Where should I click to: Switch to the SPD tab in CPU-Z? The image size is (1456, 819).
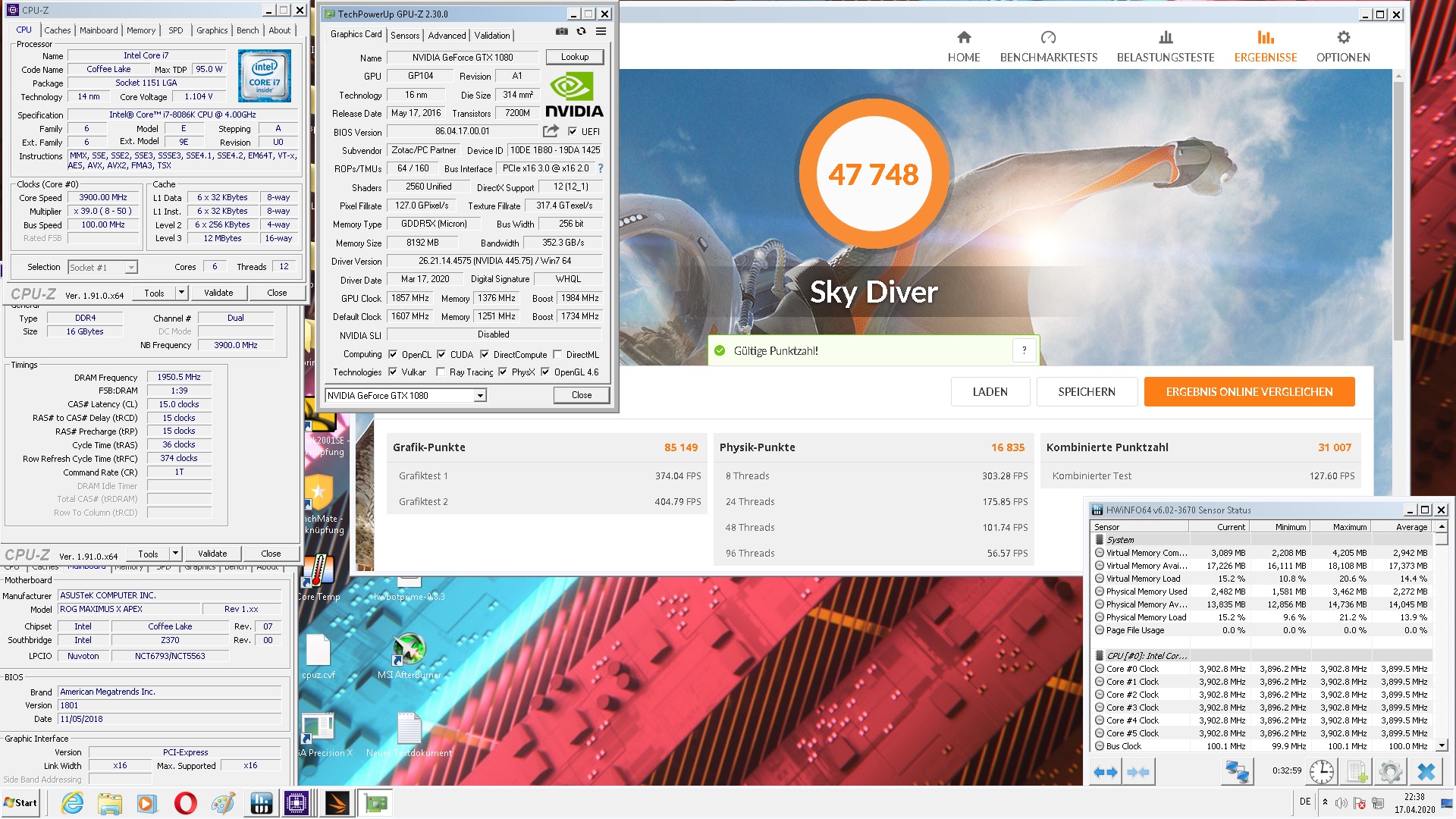176,30
